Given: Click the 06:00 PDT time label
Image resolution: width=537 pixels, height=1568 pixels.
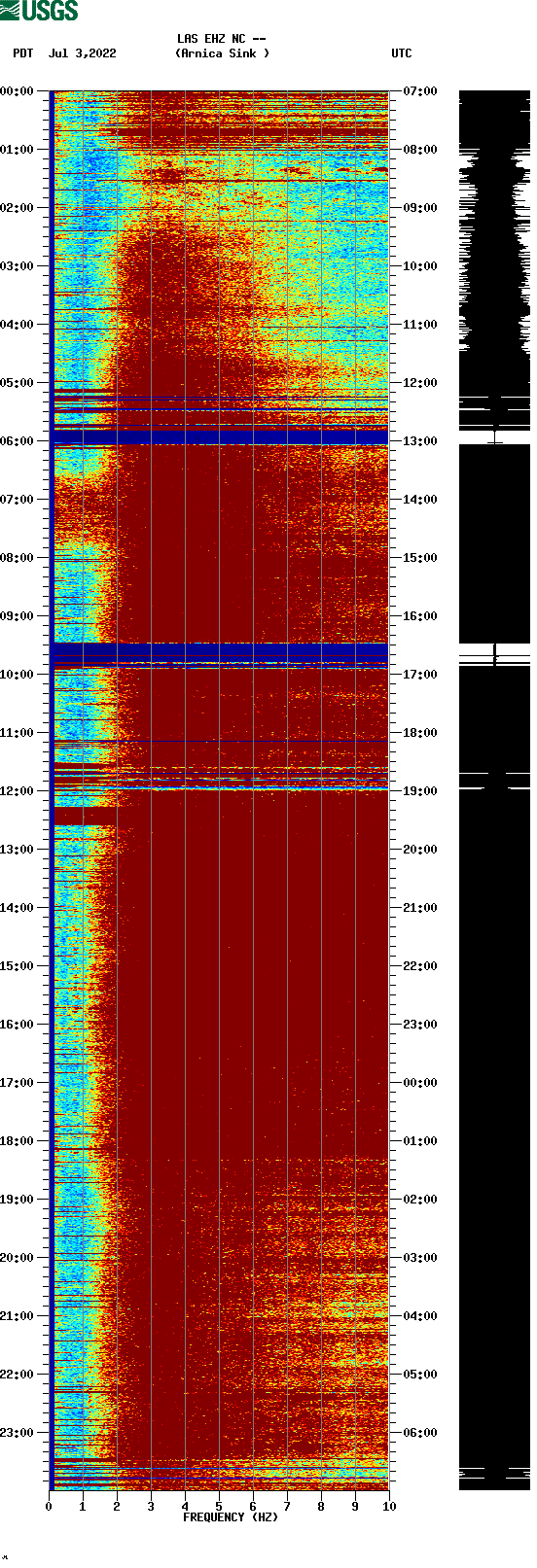Looking at the screenshot, I should tap(17, 441).
